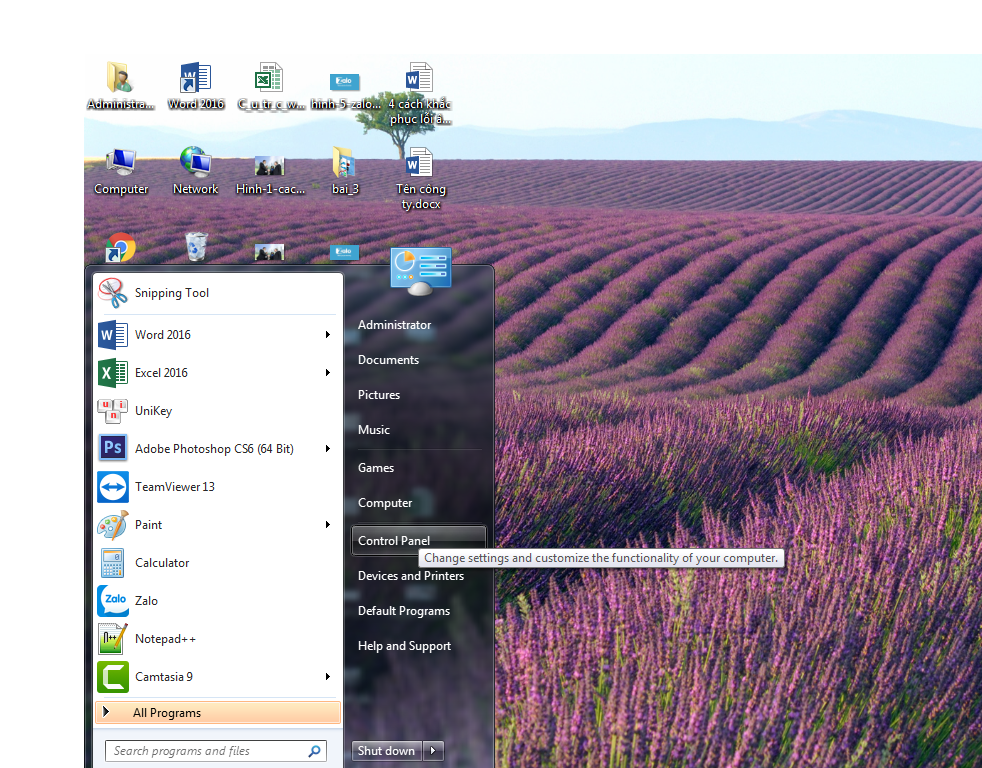Select the Computer desktop icon
Image resolution: width=982 pixels, height=768 pixels.
121,172
